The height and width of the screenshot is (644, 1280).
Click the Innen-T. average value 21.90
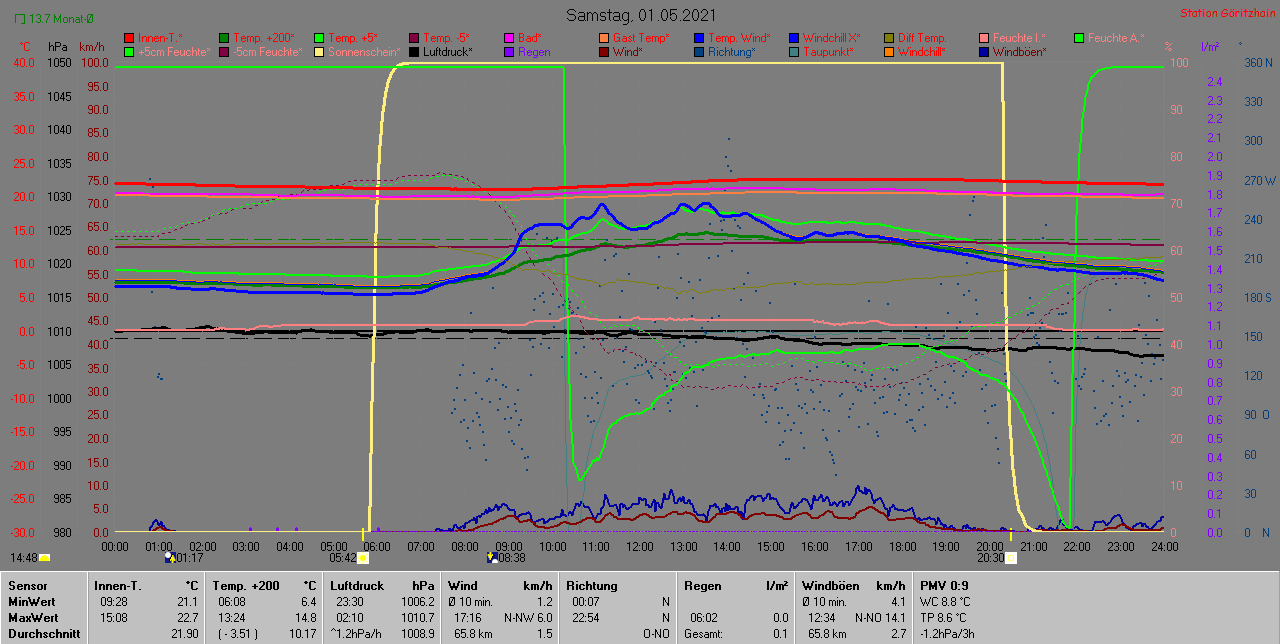[184, 634]
